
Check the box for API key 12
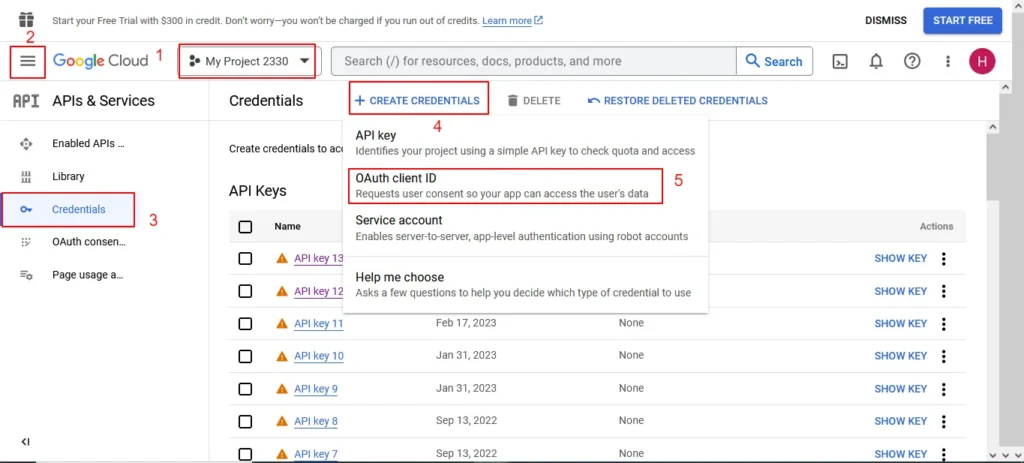(246, 291)
